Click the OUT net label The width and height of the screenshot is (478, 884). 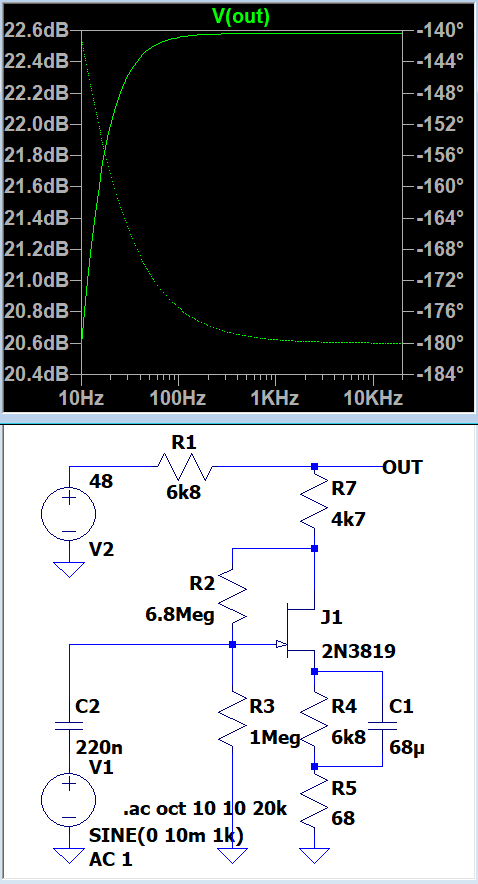tap(402, 467)
